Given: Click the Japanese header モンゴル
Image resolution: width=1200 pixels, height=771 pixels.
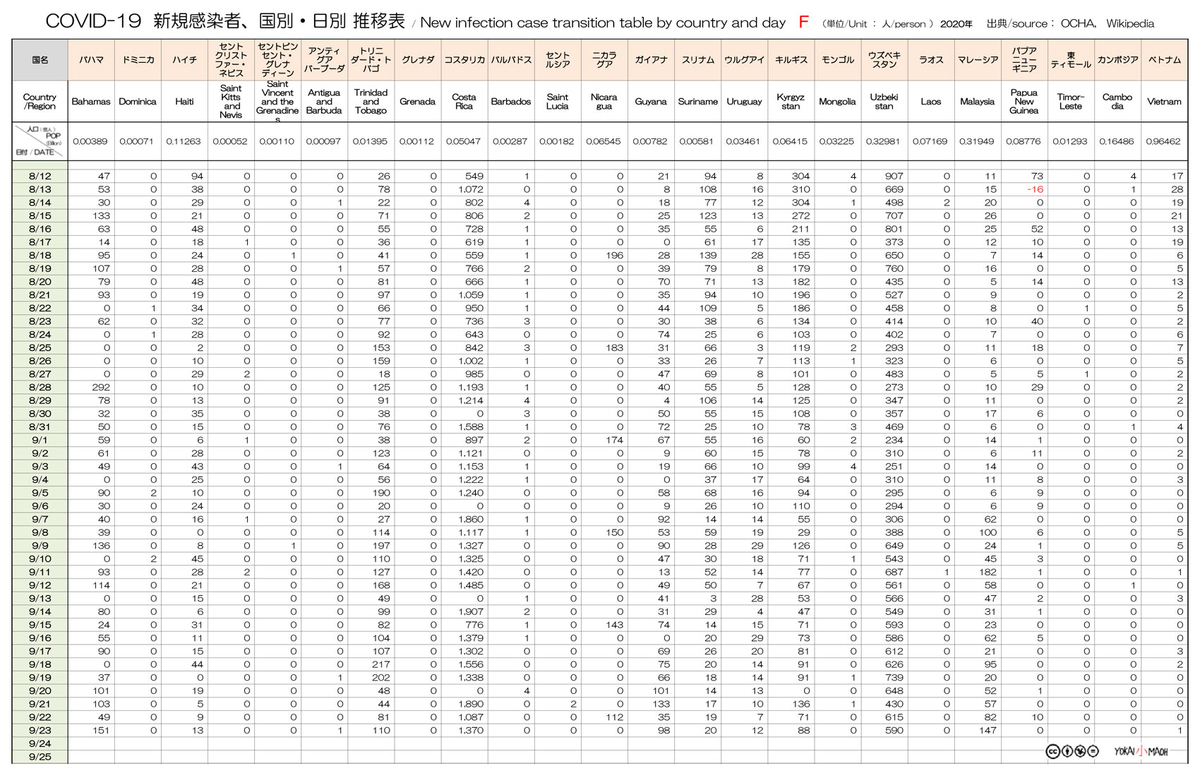Looking at the screenshot, I should (838, 60).
